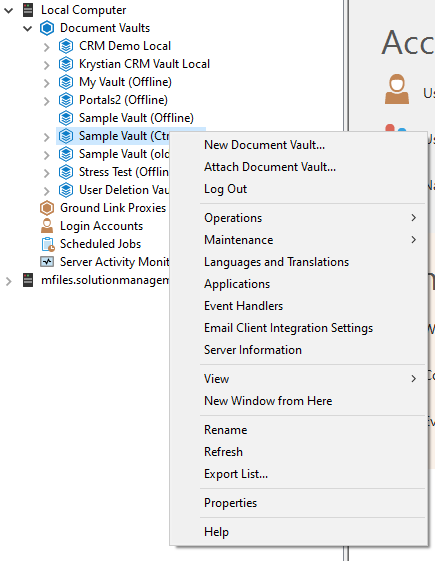Expand the Krystian CRM Vault Local node
Viewport: 435px width, 561px height.
click(x=47, y=65)
